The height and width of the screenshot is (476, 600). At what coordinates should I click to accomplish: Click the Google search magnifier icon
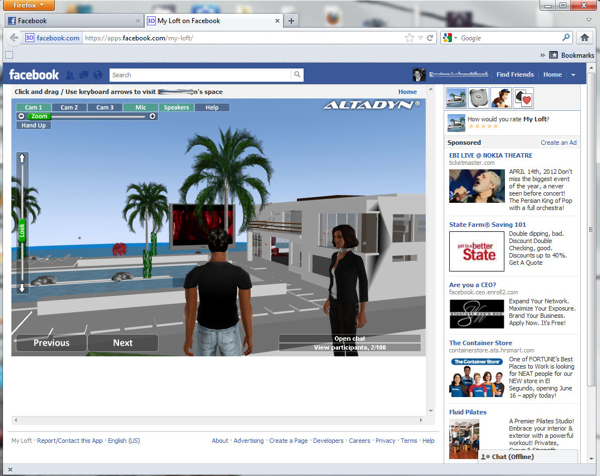[566, 37]
